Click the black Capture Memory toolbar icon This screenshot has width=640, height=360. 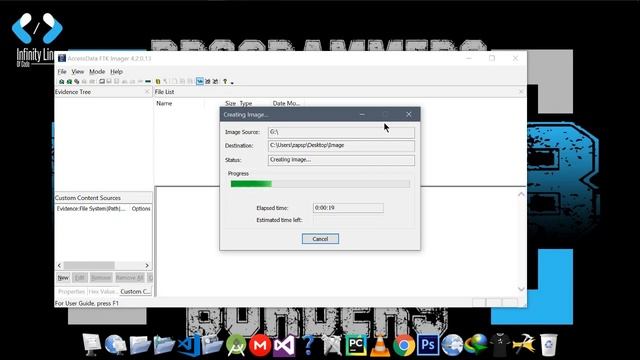(148, 82)
